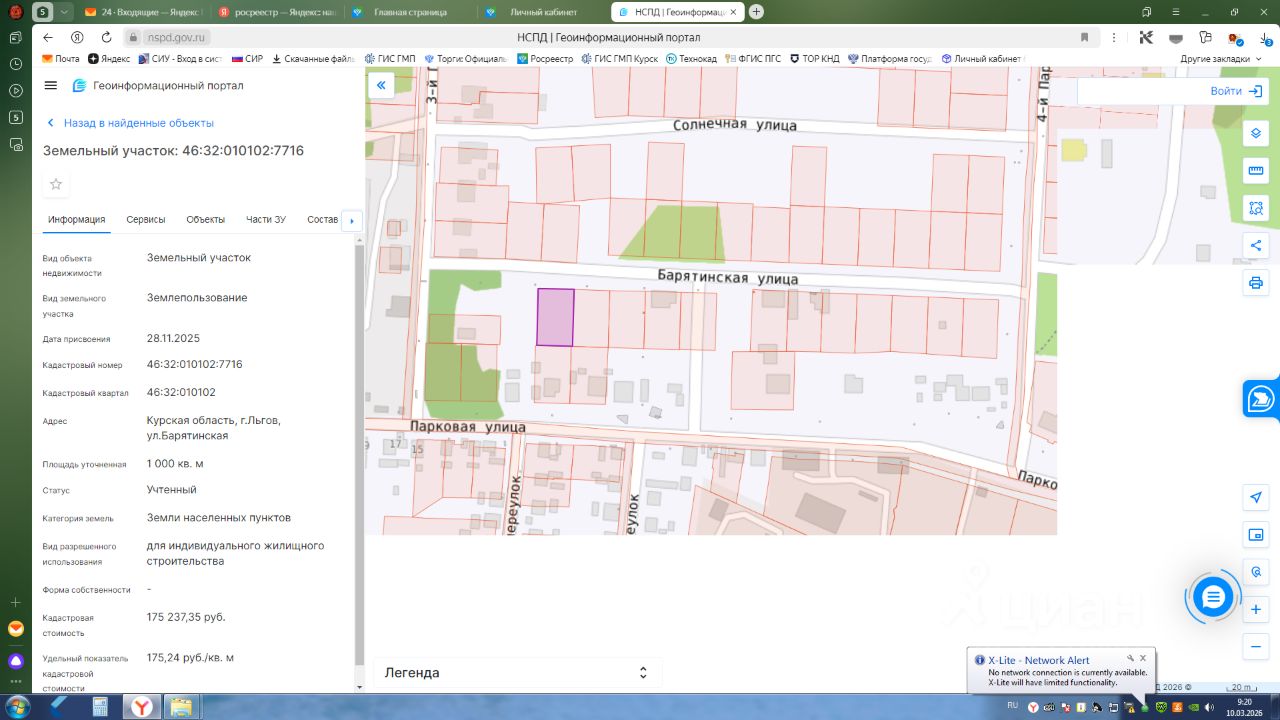Image resolution: width=1280 pixels, height=720 pixels.
Task: Activate the area search selection tool
Action: [1256, 208]
